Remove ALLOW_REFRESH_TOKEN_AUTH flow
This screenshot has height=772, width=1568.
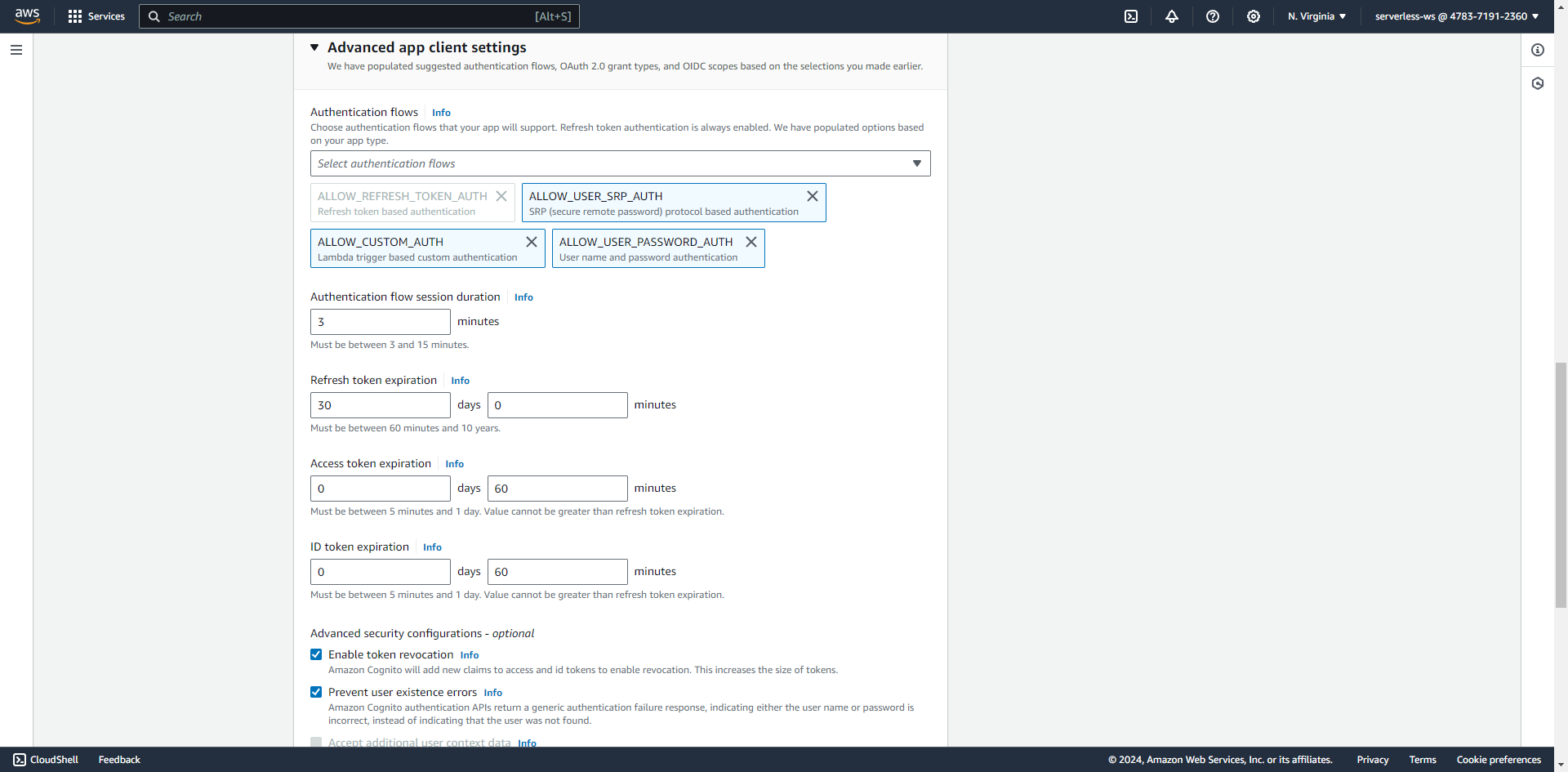[501, 196]
